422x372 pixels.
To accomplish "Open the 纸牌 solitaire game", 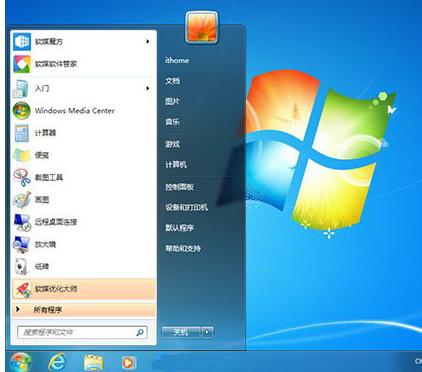I will tap(84, 266).
